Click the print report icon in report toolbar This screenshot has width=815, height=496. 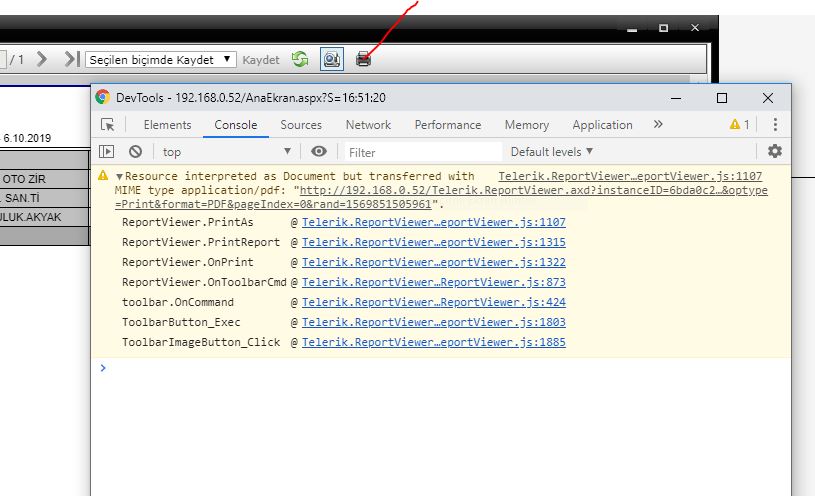click(363, 59)
